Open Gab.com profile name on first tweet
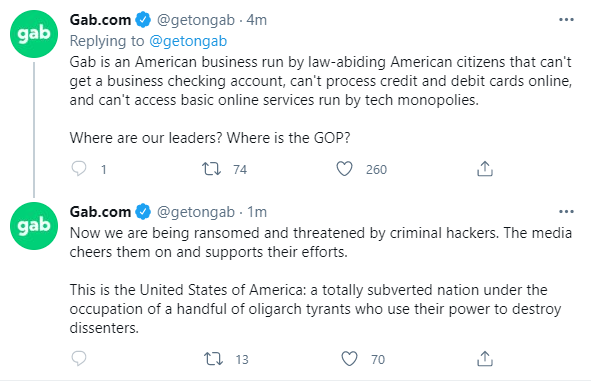This screenshot has height=382, width=591. click(x=100, y=20)
